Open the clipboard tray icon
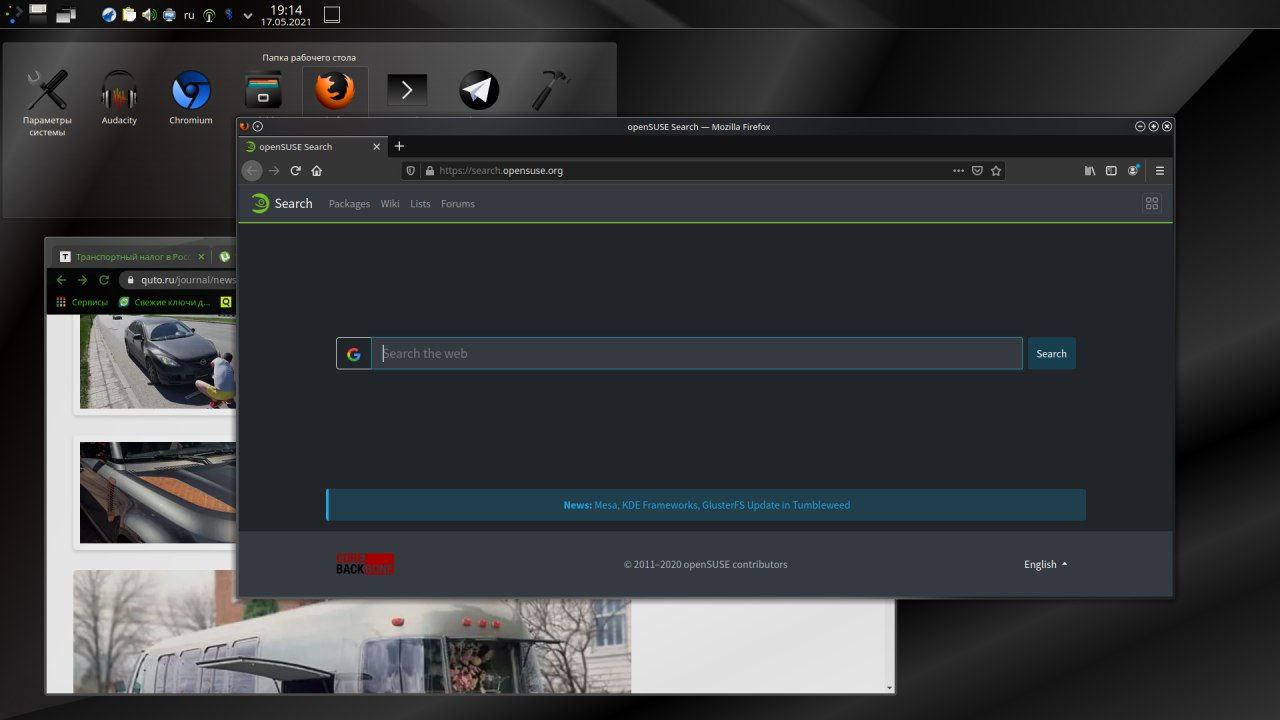The width and height of the screenshot is (1280, 720). click(x=129, y=15)
